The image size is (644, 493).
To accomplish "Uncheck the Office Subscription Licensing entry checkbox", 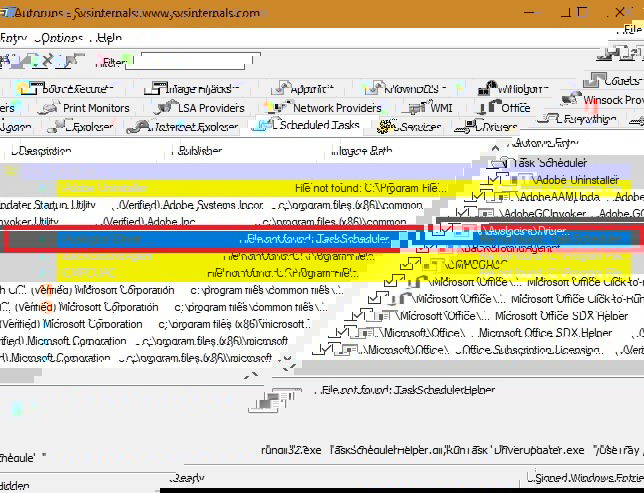I will click(x=324, y=350).
